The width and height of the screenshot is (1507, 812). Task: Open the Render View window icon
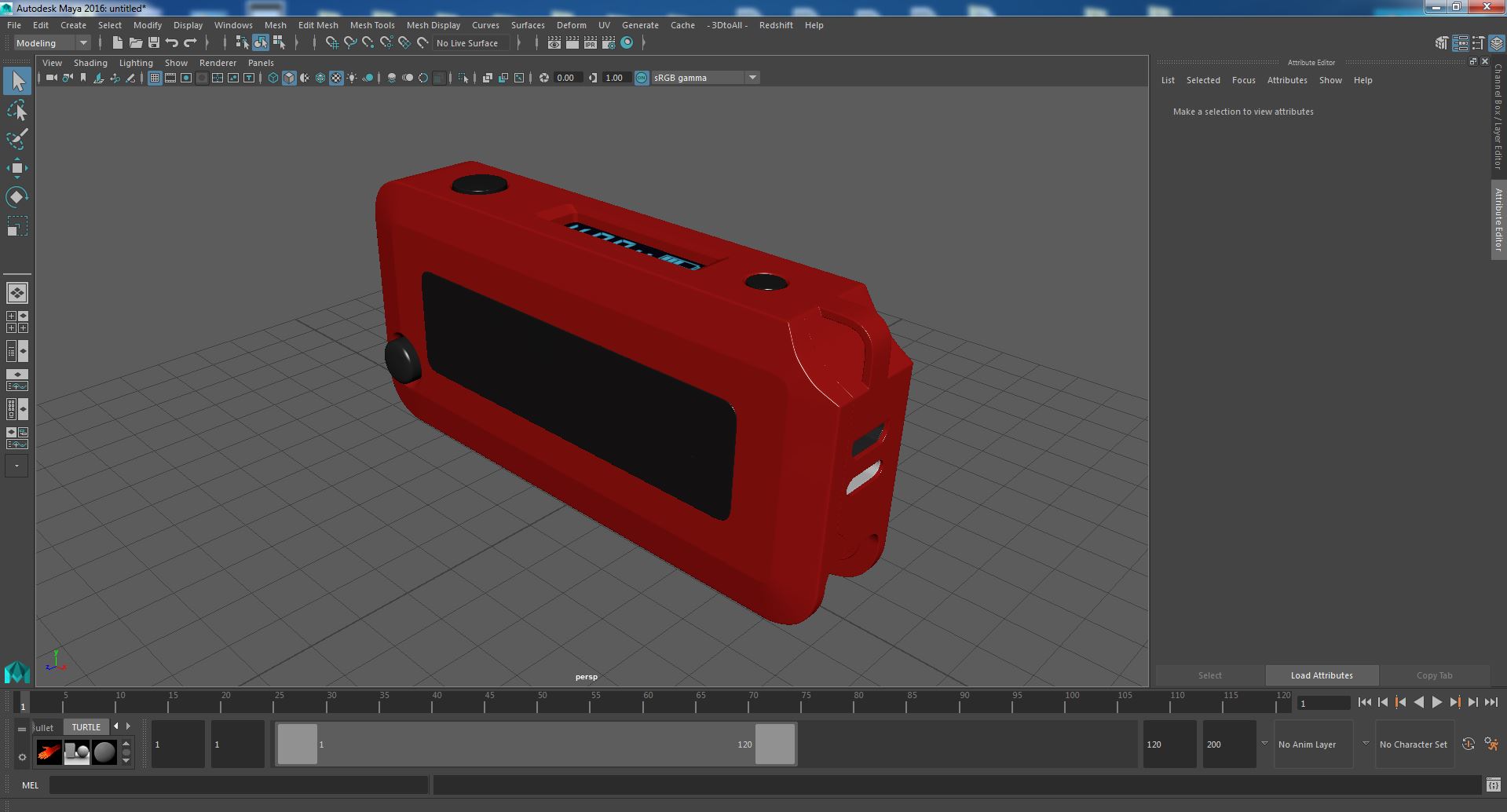pos(554,43)
